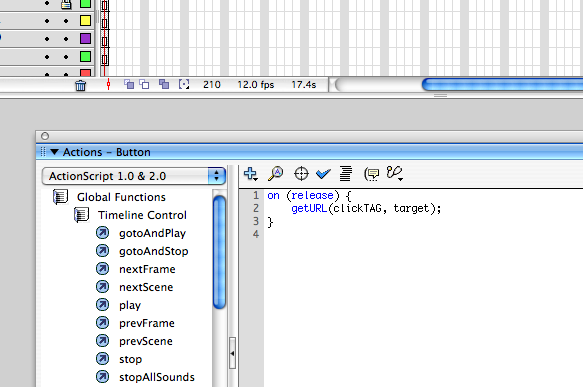Click the arrow icon beside gotoAndPlay
The height and width of the screenshot is (387, 583).
point(103,233)
